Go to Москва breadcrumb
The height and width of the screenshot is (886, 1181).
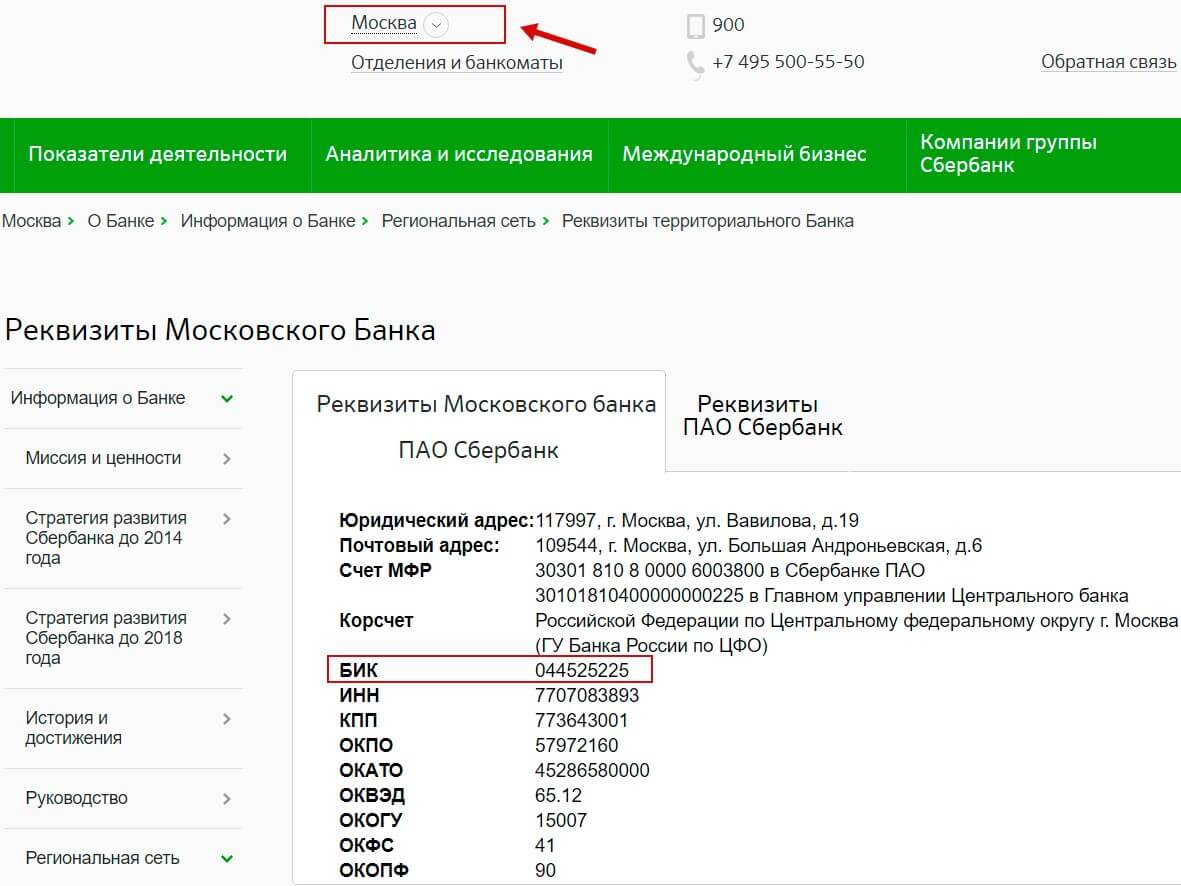point(31,222)
